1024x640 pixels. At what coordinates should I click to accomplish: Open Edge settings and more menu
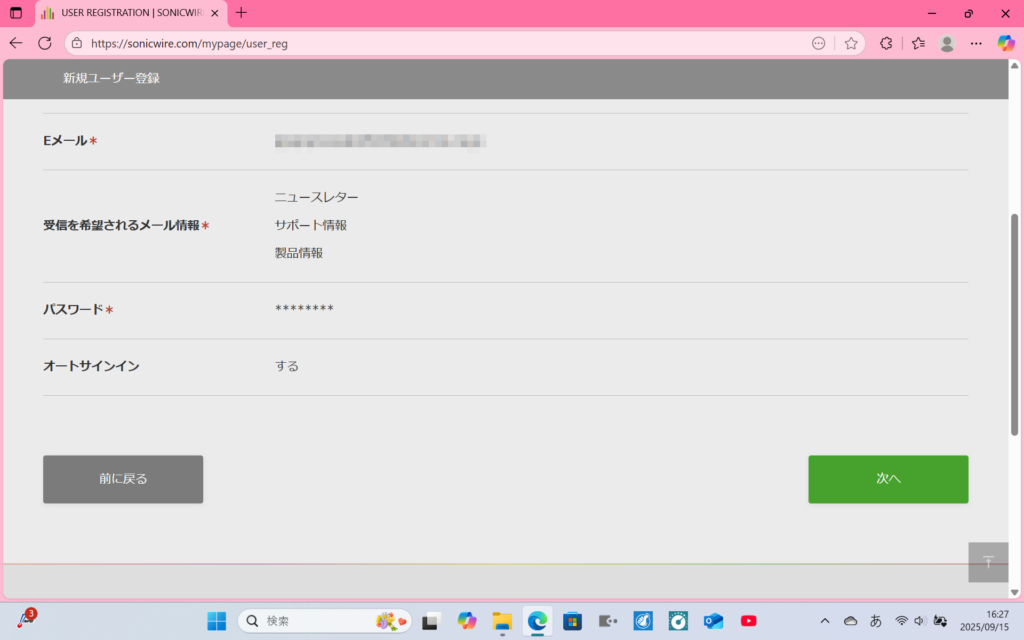pos(977,43)
